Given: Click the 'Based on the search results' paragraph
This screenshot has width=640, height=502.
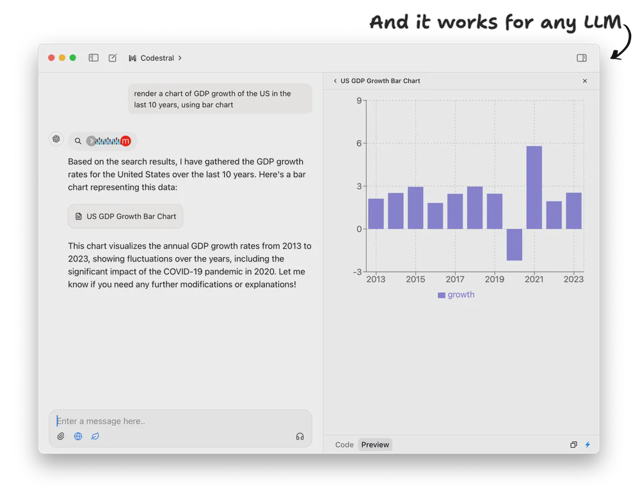Looking at the screenshot, I should pyautogui.click(x=187, y=174).
